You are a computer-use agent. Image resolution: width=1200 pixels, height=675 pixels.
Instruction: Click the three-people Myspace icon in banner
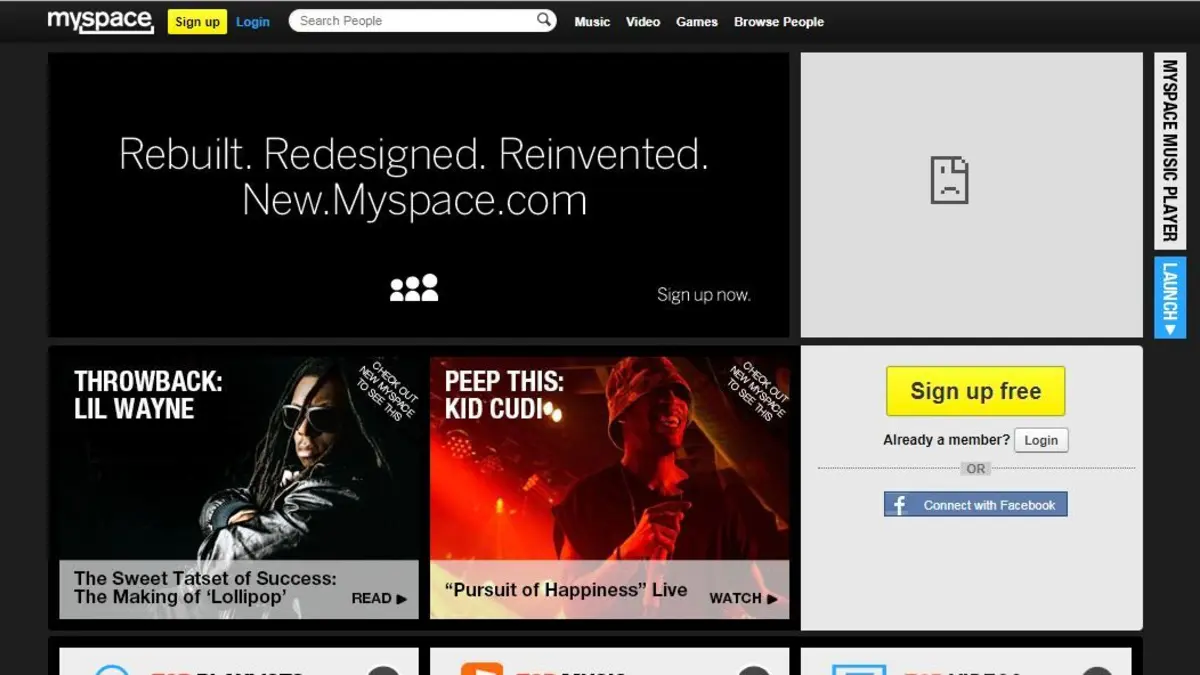click(x=414, y=288)
